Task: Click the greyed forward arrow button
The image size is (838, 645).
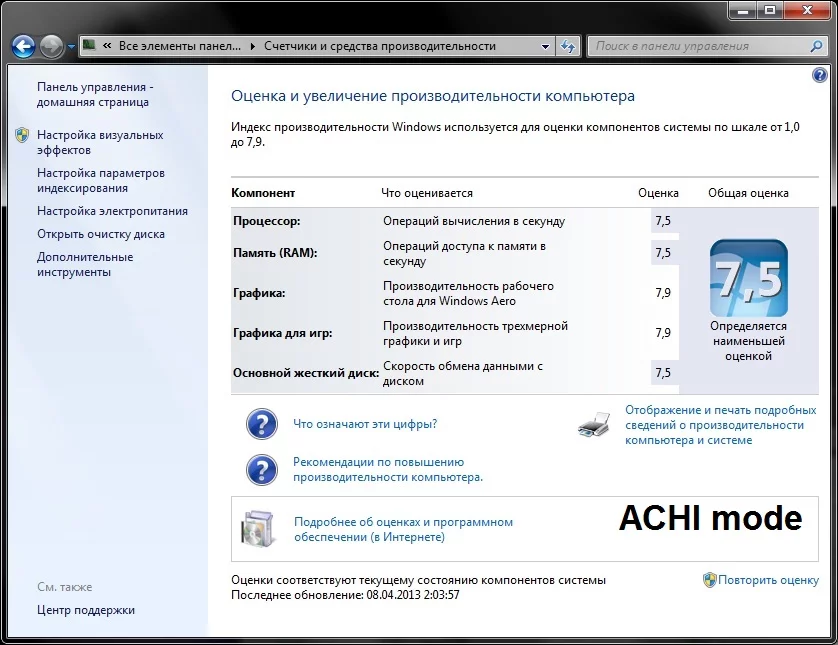Action: (51, 46)
